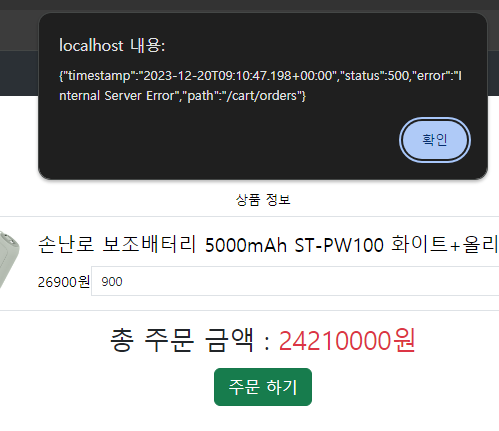Focus the quantity field showing 900
Screen dimensions: 499x431
click(295, 281)
